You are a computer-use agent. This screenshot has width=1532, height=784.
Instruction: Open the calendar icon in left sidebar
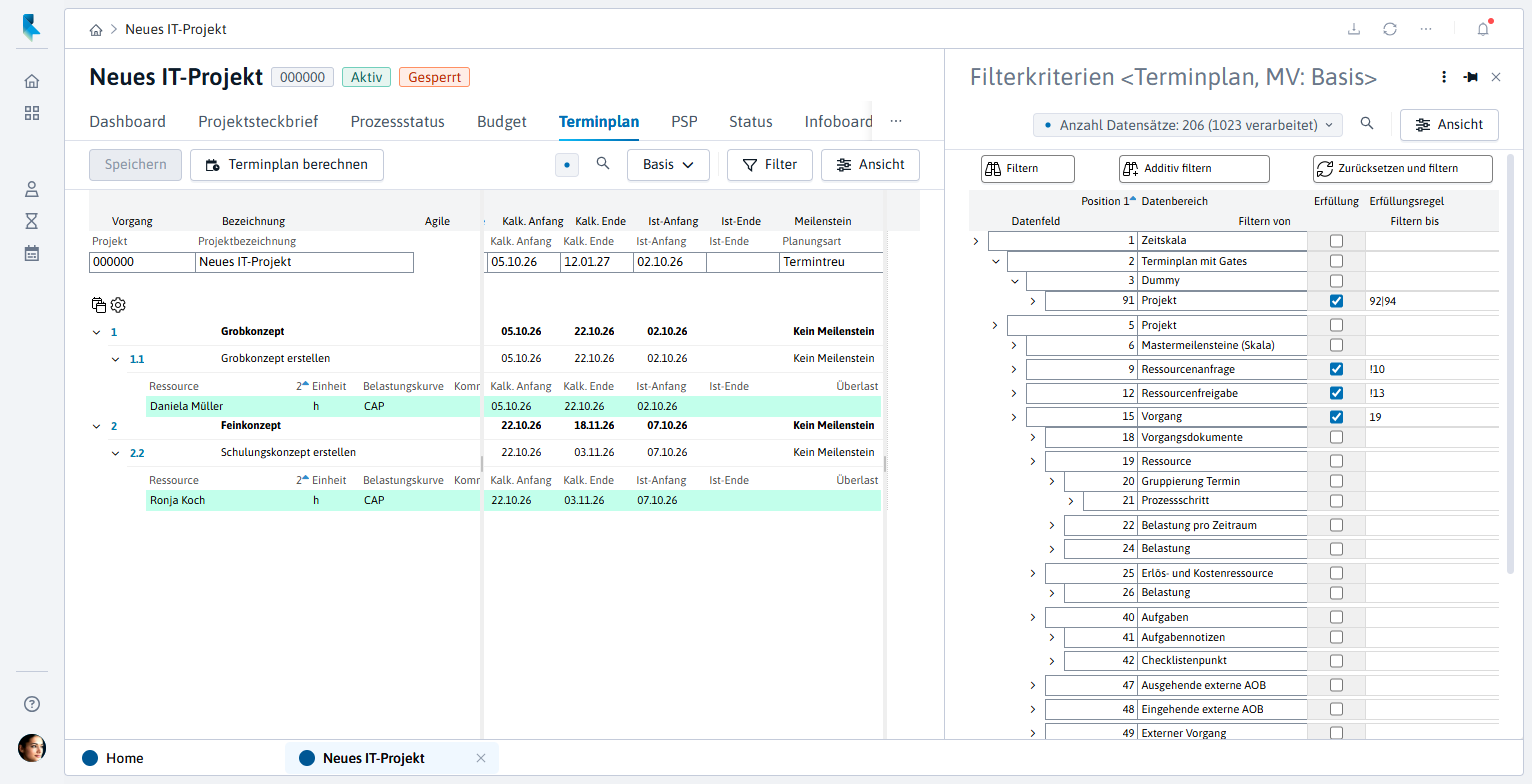click(x=32, y=253)
